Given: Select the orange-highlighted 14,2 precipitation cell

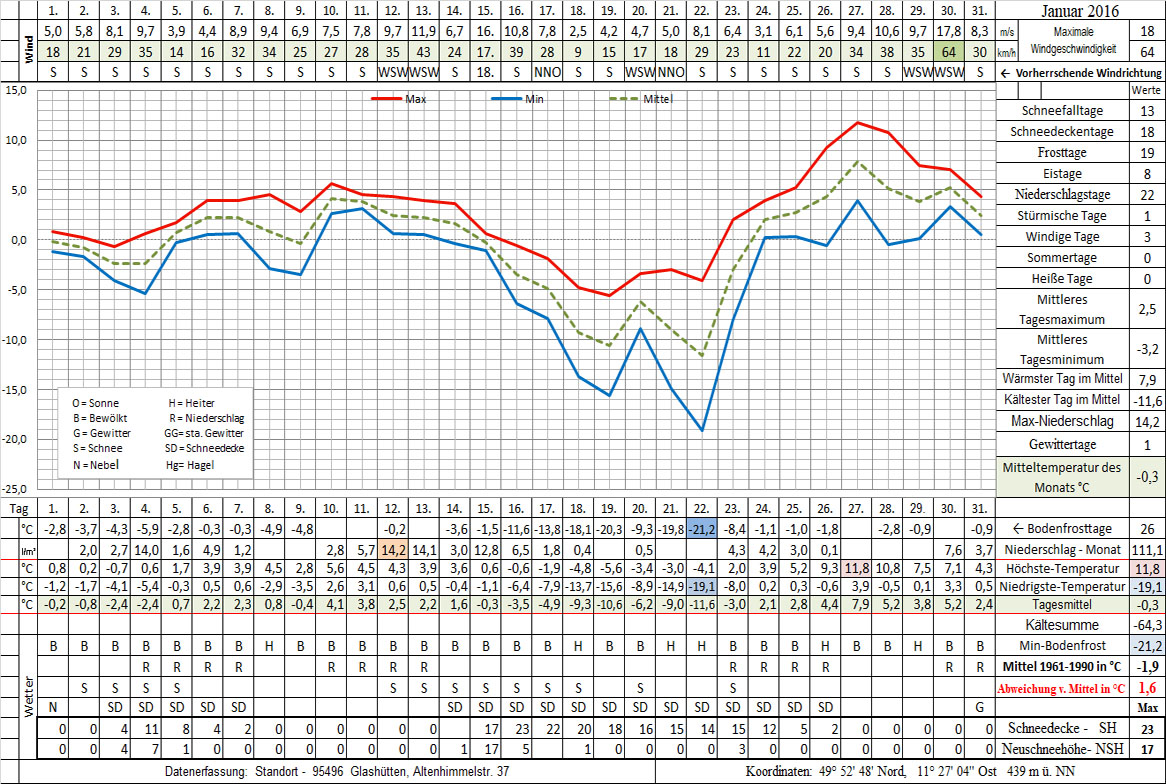Looking at the screenshot, I should [392, 549].
